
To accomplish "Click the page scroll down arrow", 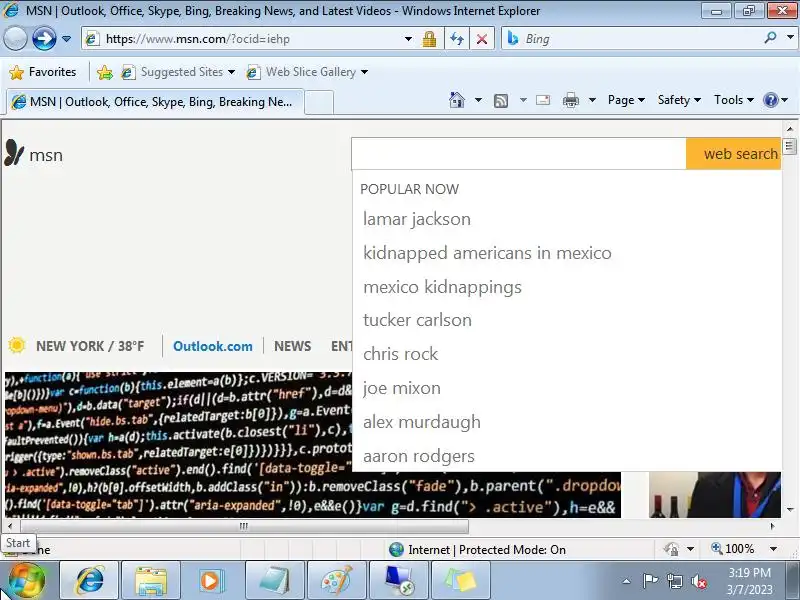I will pyautogui.click(x=790, y=509).
